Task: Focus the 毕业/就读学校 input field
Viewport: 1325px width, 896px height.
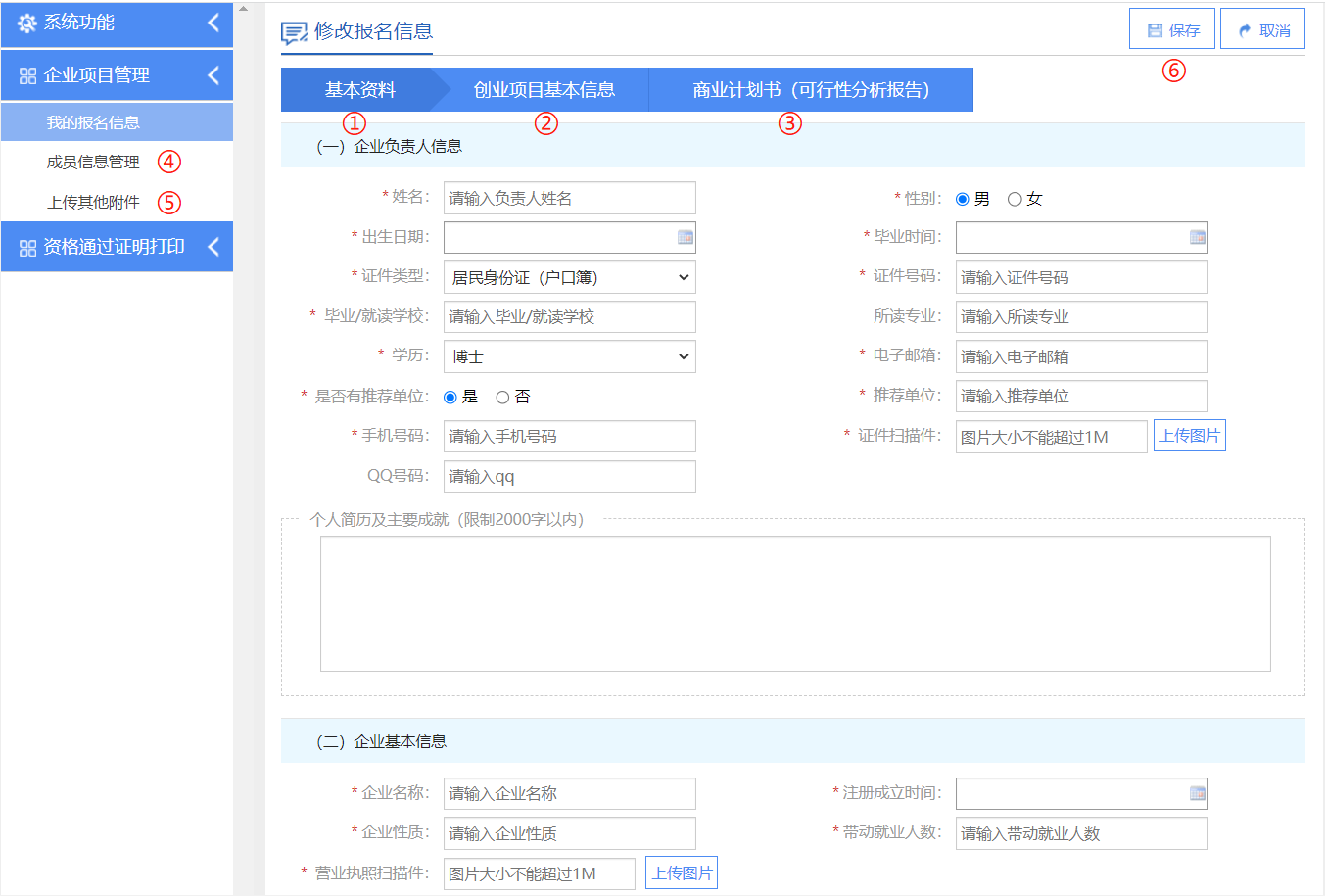Action: point(570,316)
